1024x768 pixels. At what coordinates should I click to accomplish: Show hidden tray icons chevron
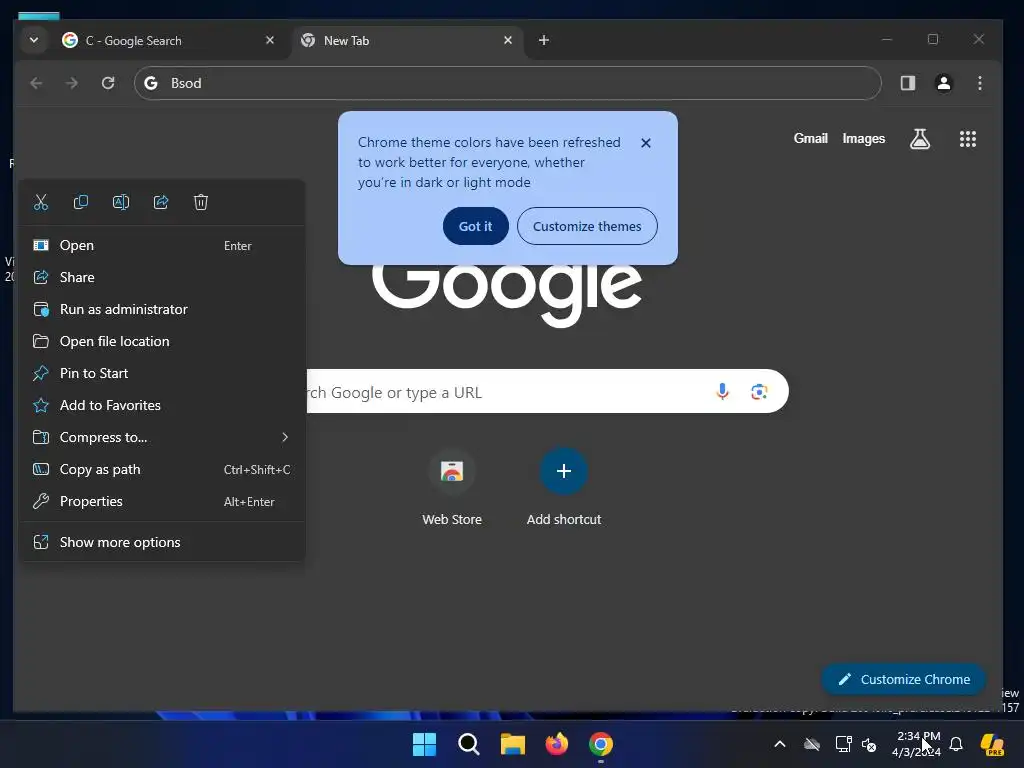click(780, 744)
